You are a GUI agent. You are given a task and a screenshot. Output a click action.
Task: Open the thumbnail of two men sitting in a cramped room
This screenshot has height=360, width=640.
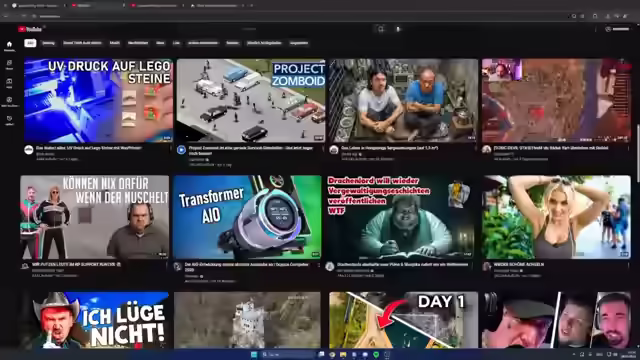[x=404, y=100]
